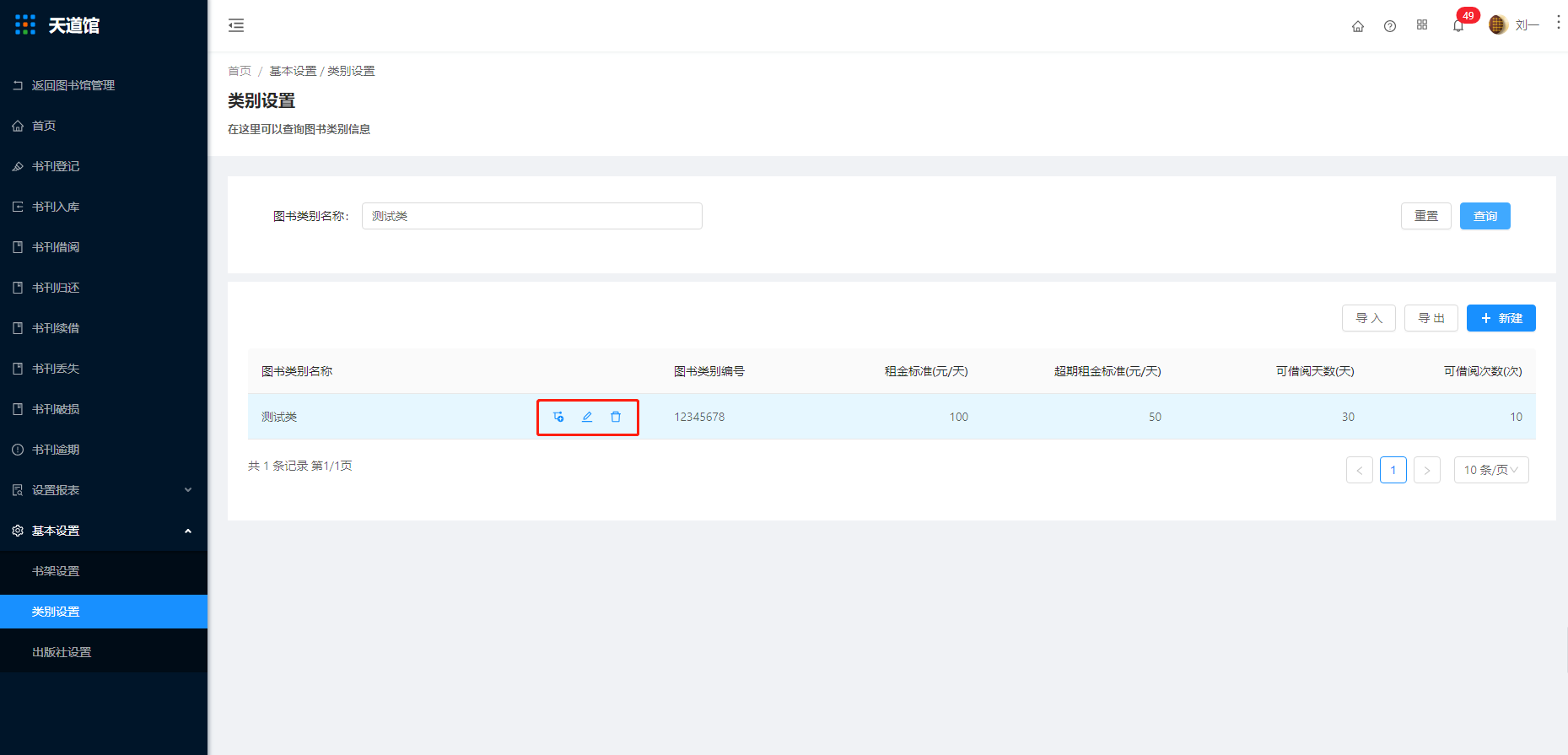
Task: Click the user avatar for 刘一
Action: pyautogui.click(x=1498, y=25)
